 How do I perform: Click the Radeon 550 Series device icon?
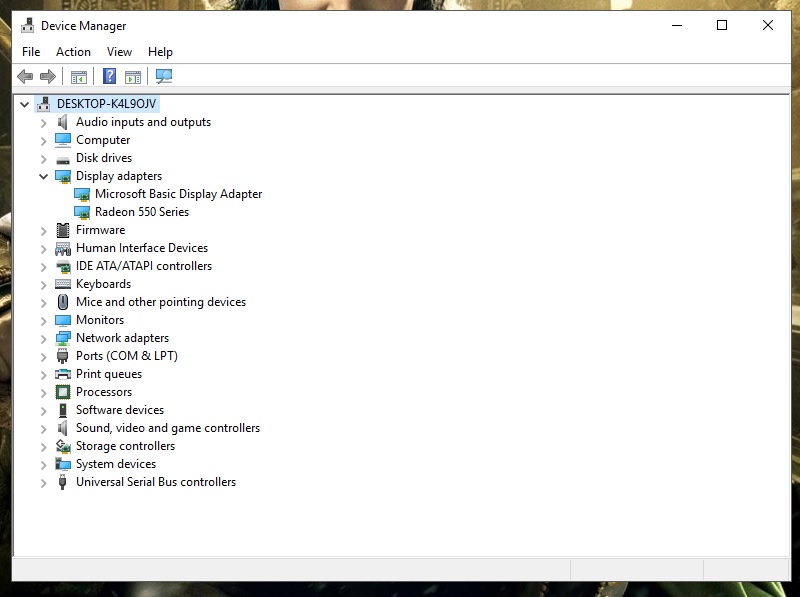[x=82, y=212]
